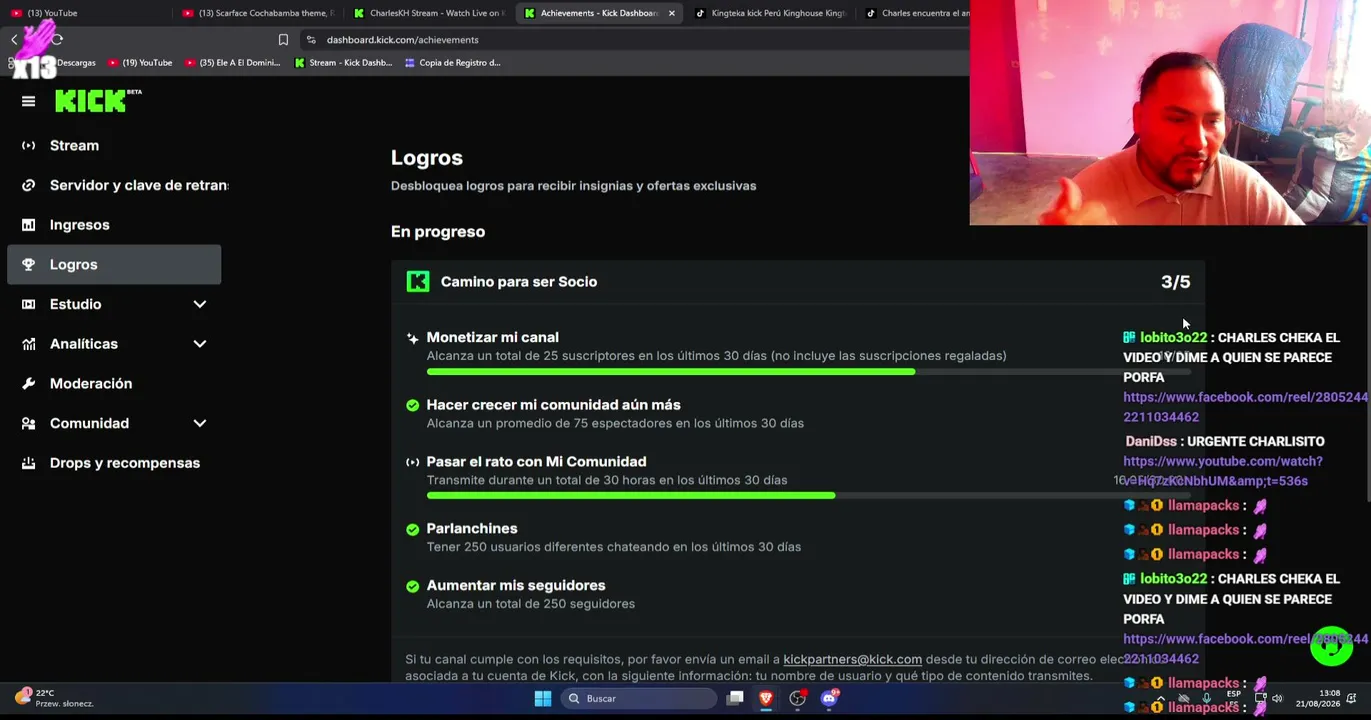Click the Stream broadcast icon in the sidebar
This screenshot has width=1371, height=720.
28,146
